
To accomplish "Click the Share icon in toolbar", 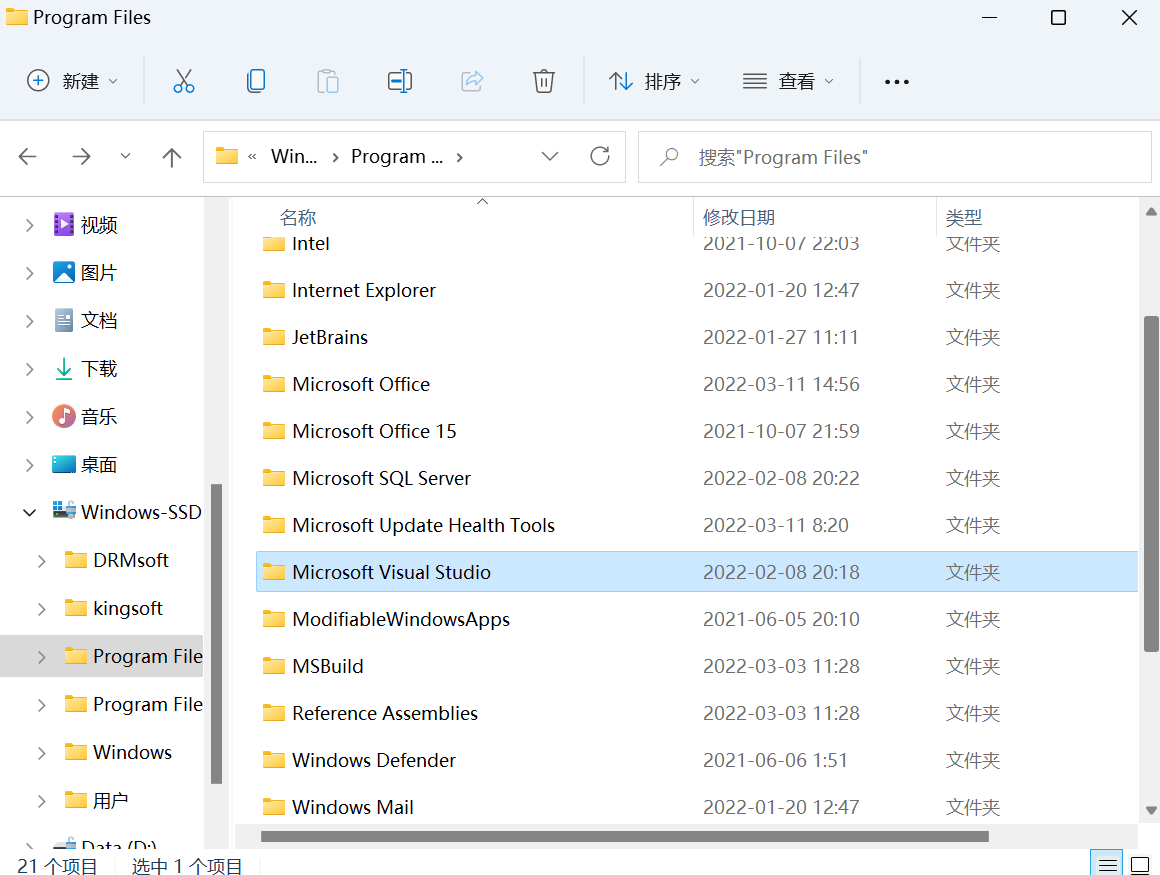I will [472, 81].
